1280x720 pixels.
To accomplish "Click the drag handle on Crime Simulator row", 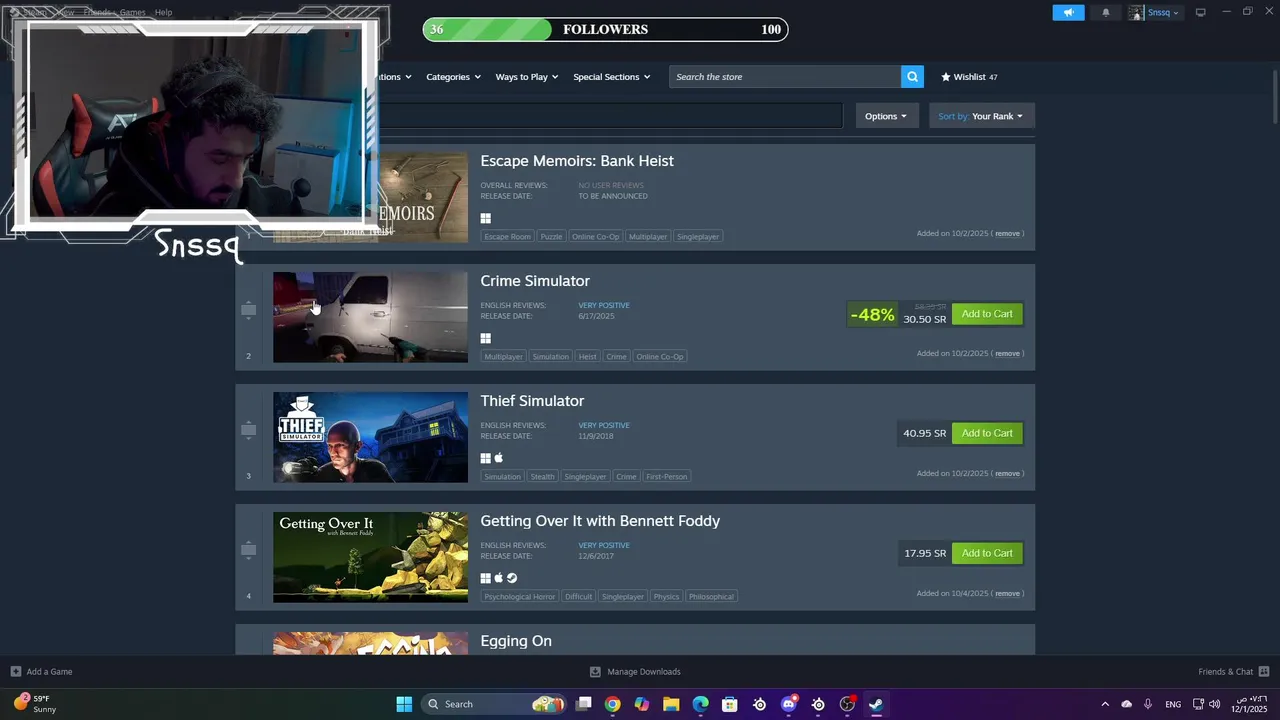I will point(249,310).
